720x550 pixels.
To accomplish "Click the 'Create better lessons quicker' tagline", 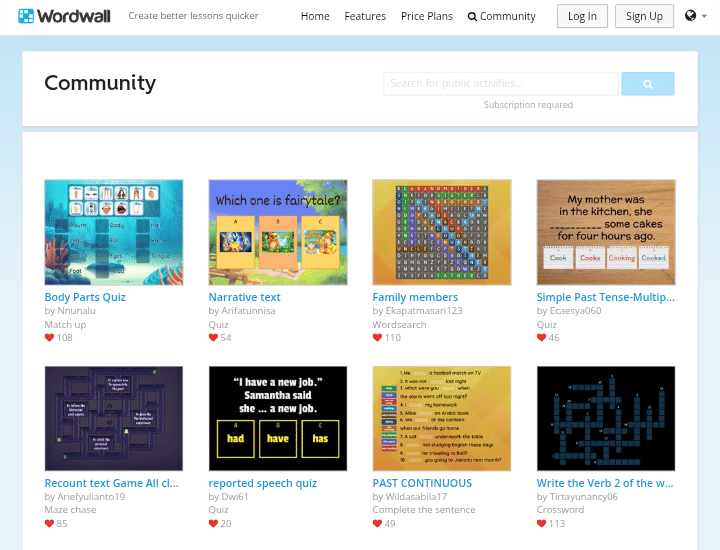I will click(193, 16).
